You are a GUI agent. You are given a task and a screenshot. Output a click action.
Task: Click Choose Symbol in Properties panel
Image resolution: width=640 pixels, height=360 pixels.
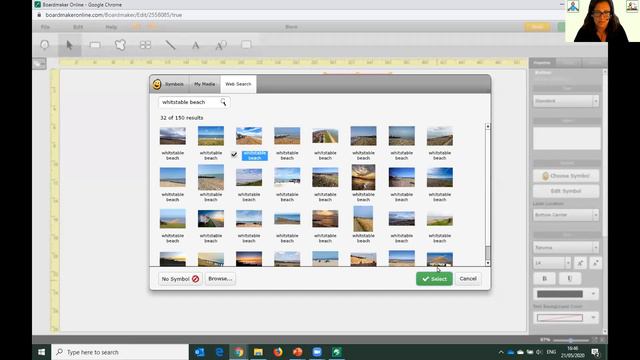pos(566,176)
